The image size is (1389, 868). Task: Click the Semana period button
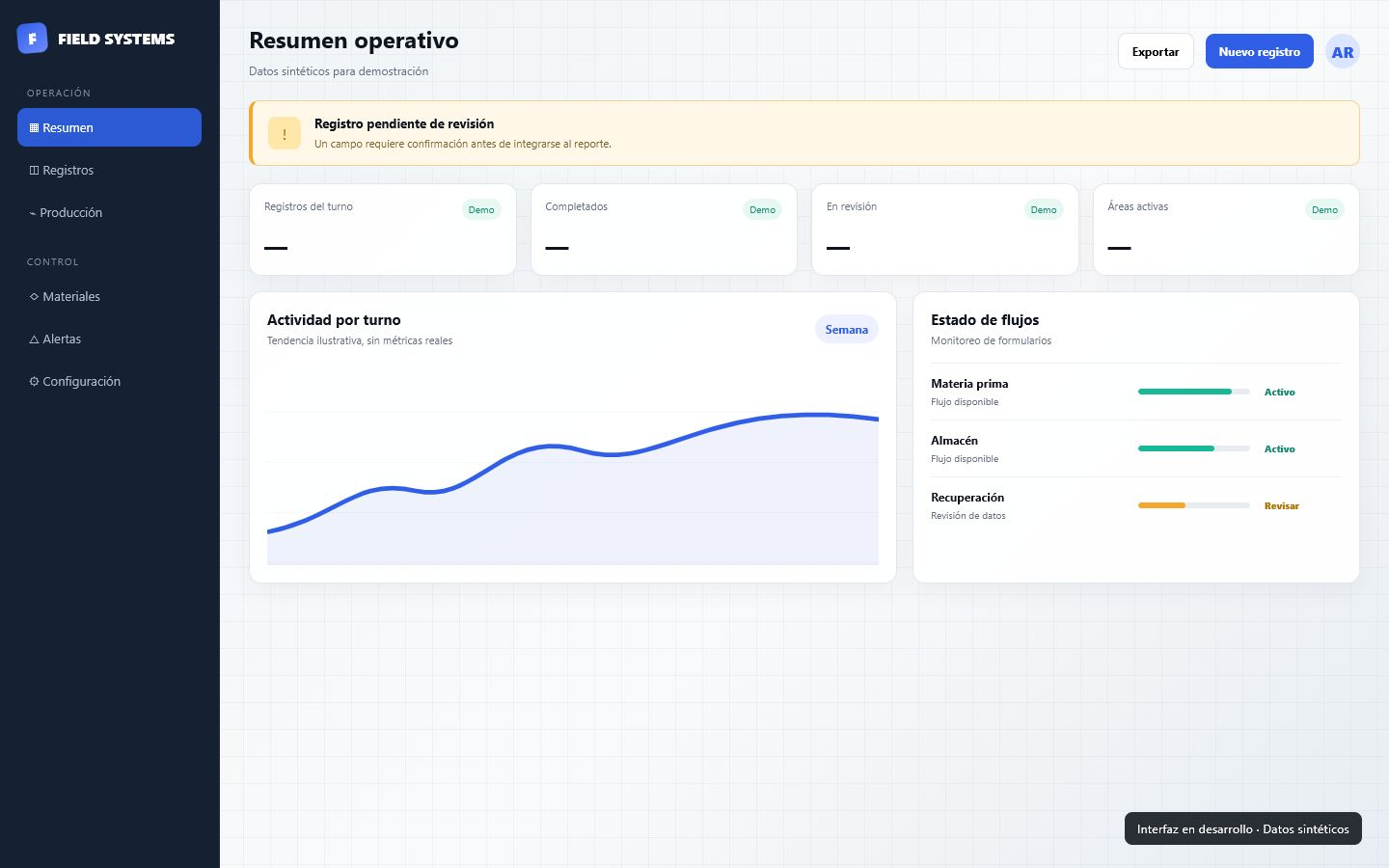click(847, 329)
